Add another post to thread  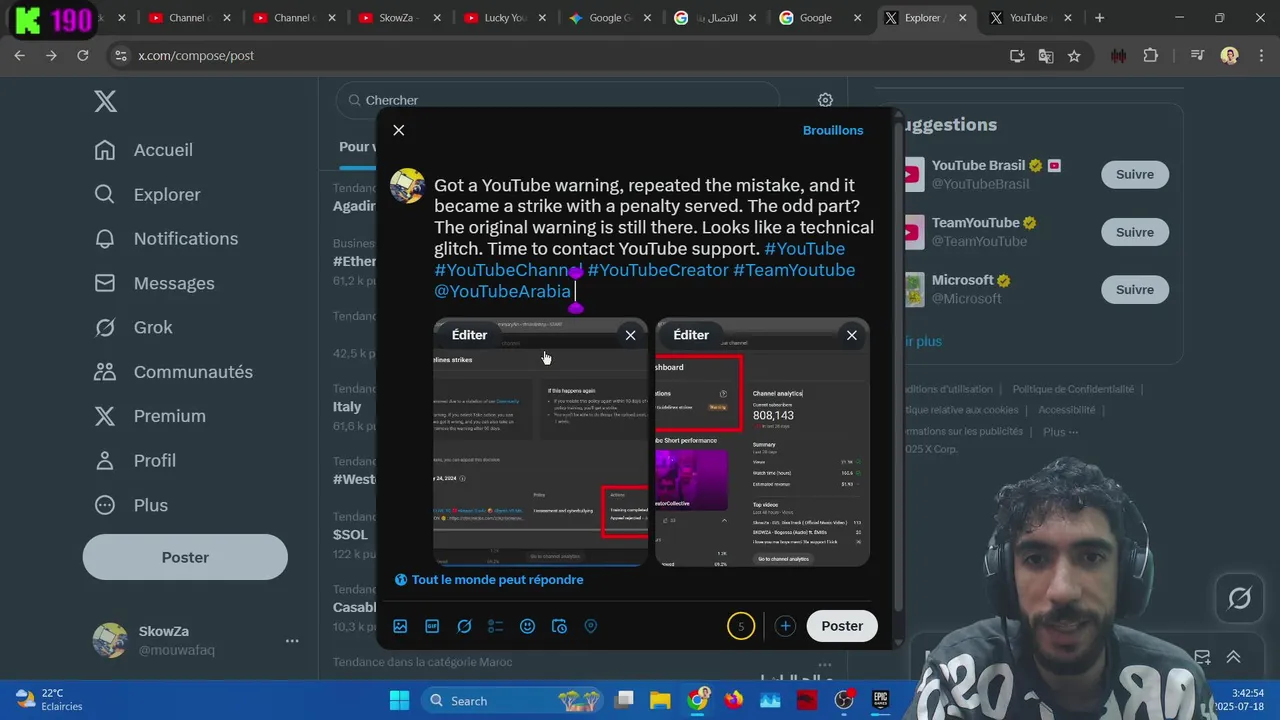point(785,626)
